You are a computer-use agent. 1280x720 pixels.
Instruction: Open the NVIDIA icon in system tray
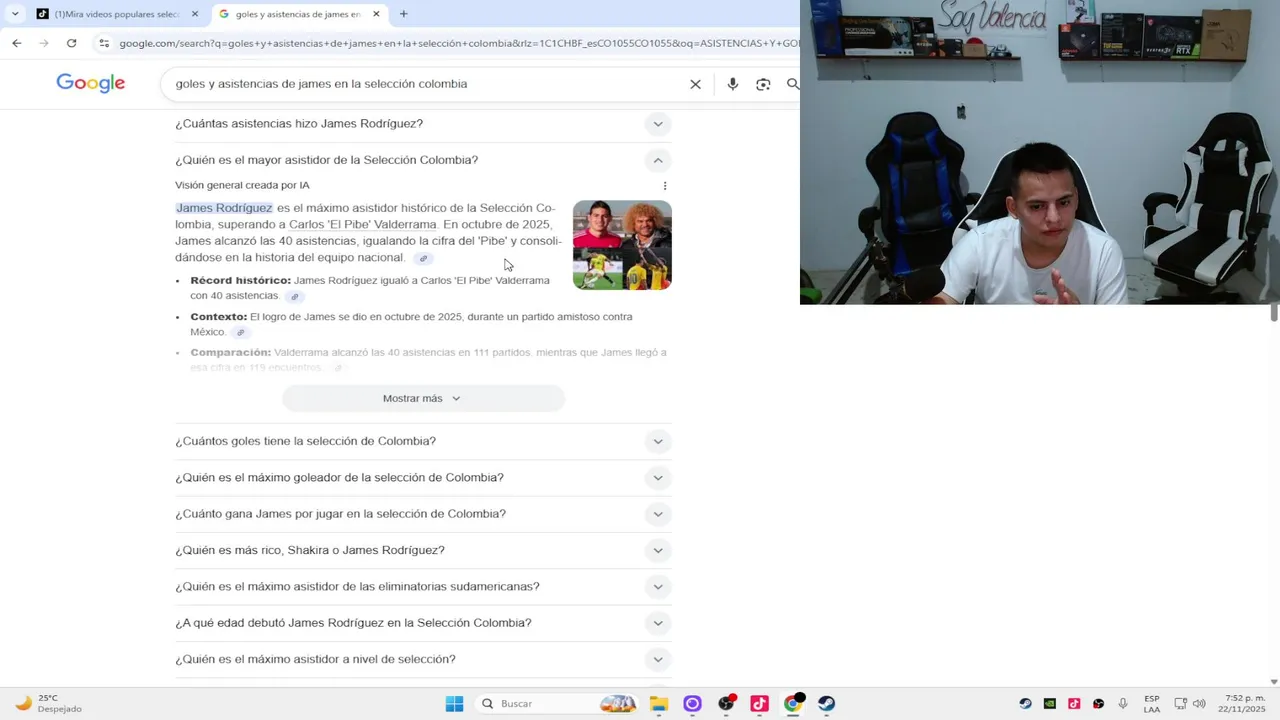pos(1049,704)
